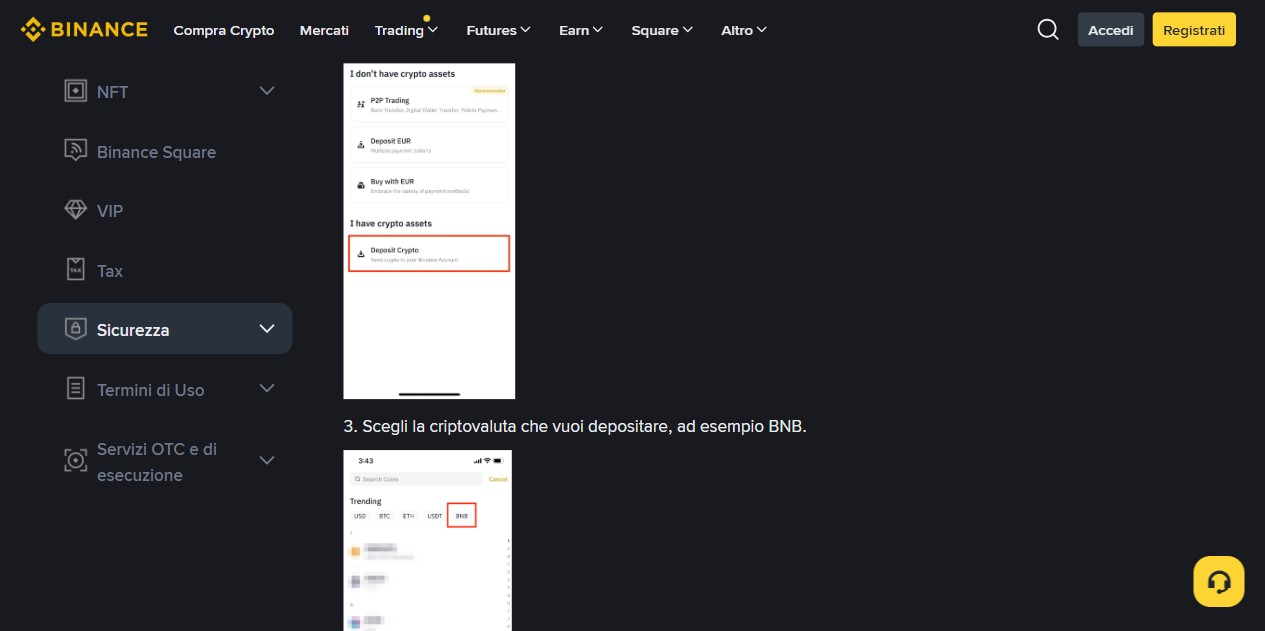Click the VIP diamond icon
Viewport: 1265px width, 631px height.
click(x=76, y=210)
